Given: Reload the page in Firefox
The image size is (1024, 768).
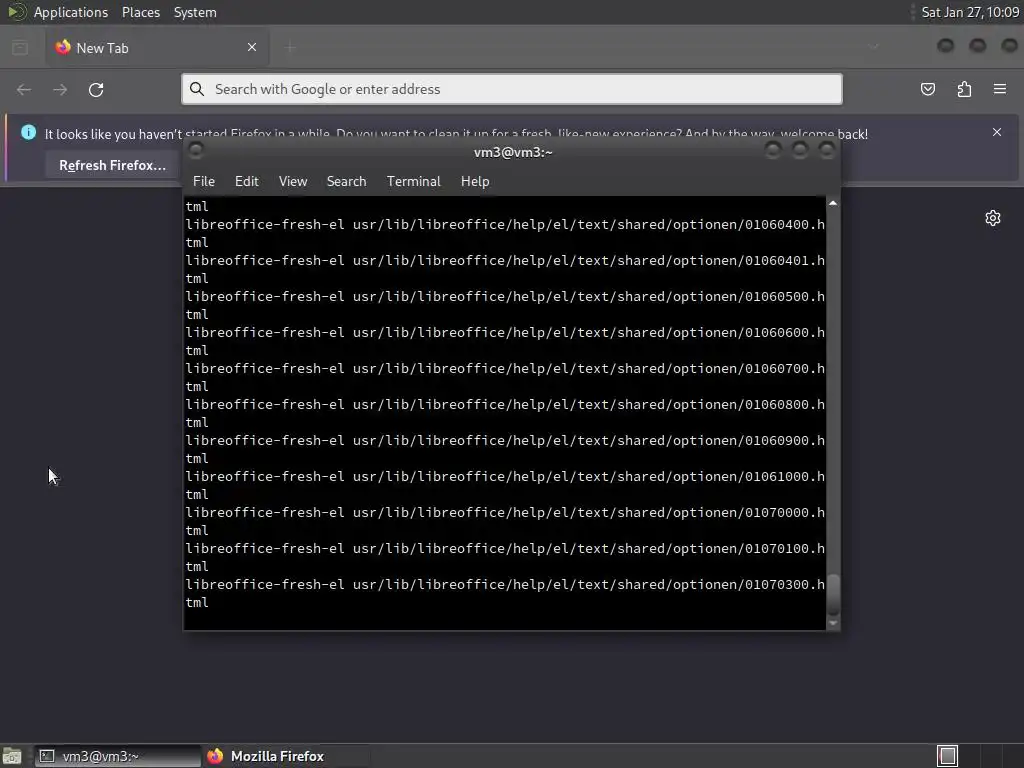Looking at the screenshot, I should (x=96, y=89).
